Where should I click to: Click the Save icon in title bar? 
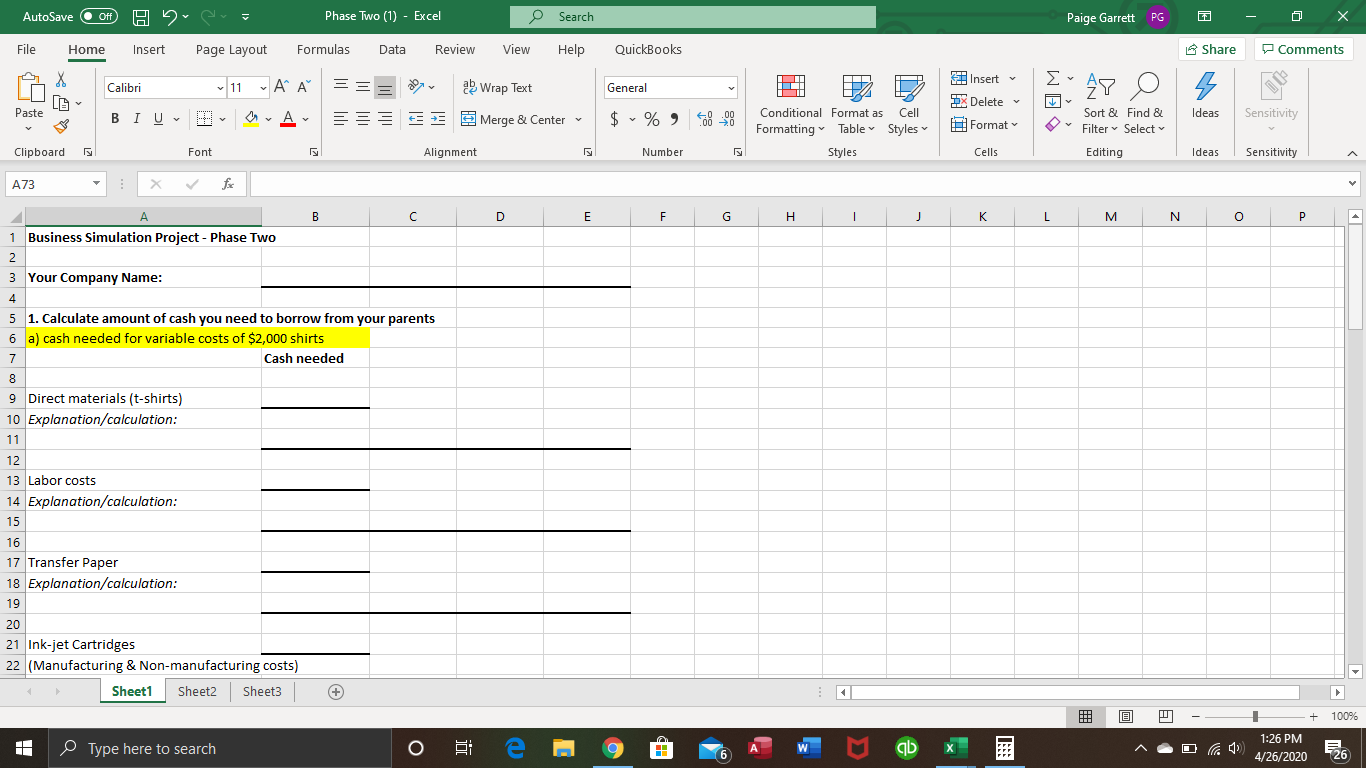tap(142, 17)
